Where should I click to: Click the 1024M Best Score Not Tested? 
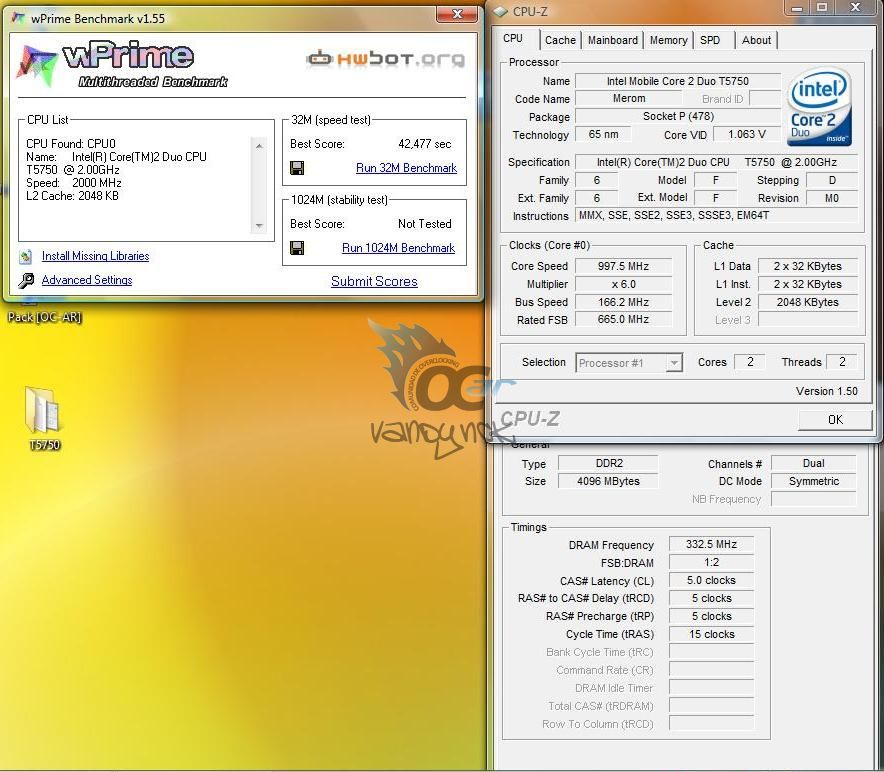point(425,224)
